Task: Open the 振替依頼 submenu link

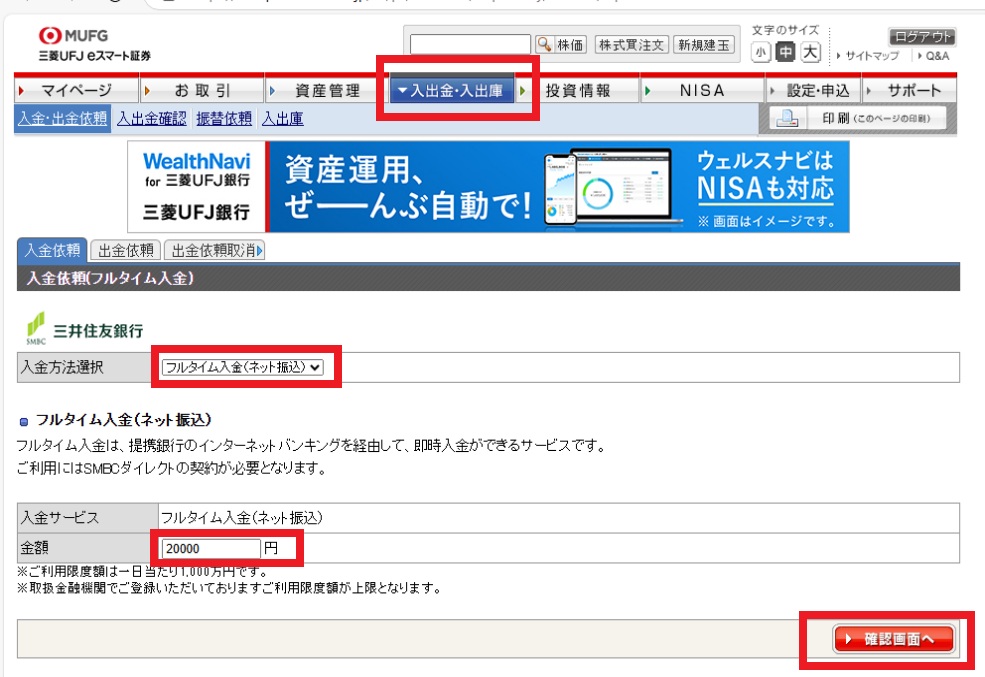Action: pos(224,119)
